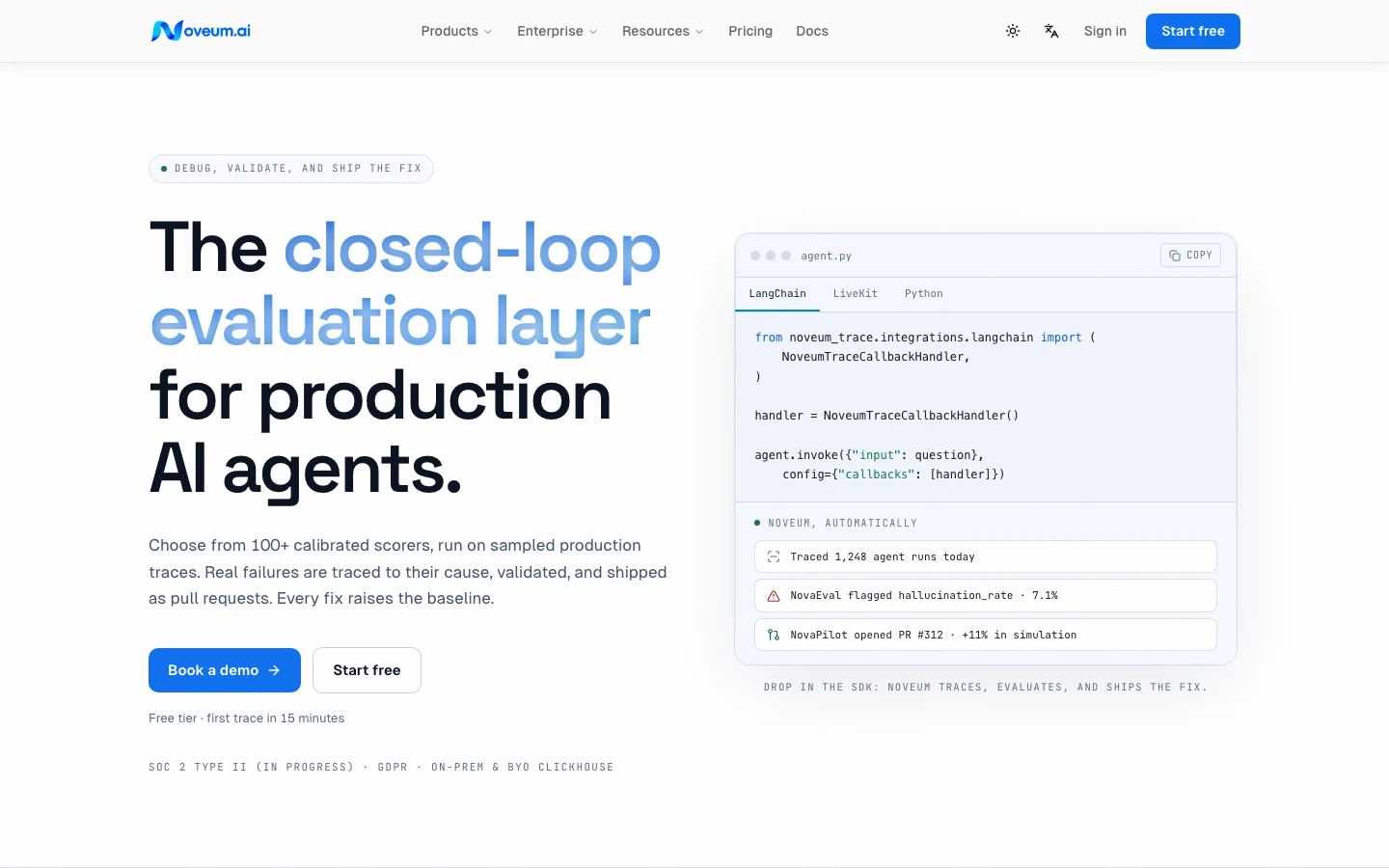1389x868 pixels.
Task: Click the white Start free button below hero text
Action: (x=367, y=670)
